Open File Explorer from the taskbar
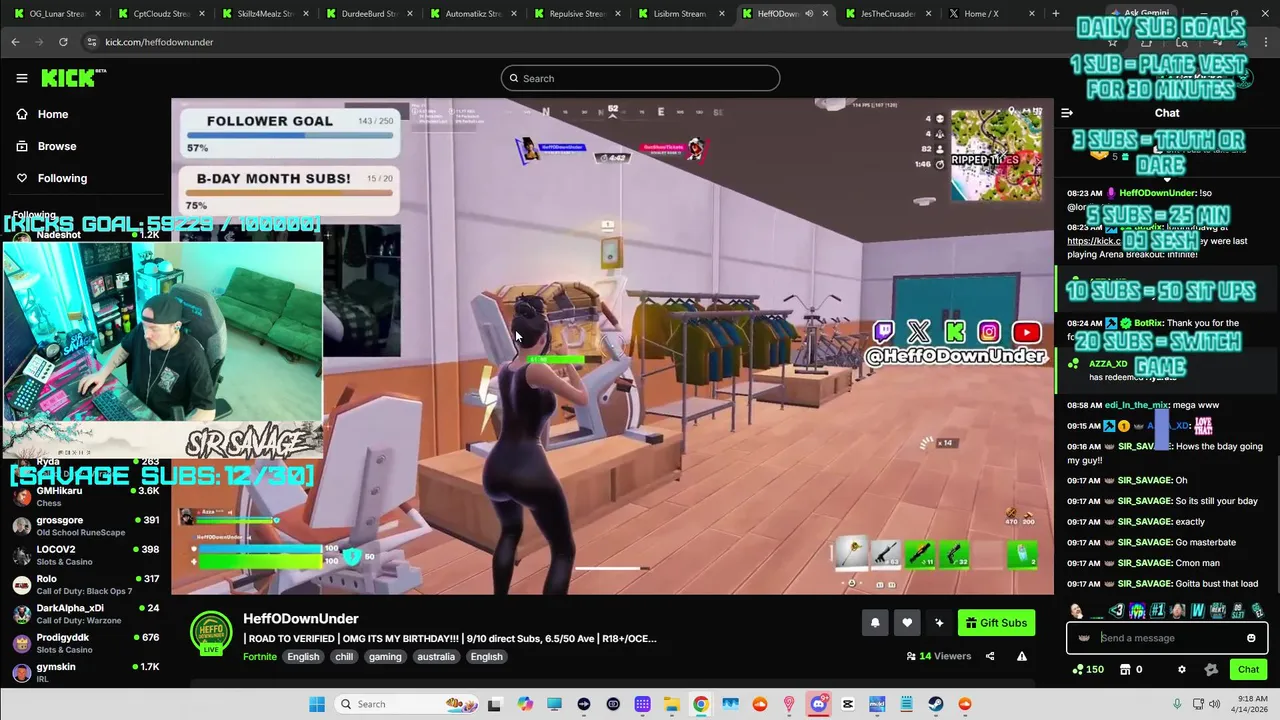This screenshot has height=720, width=1280. pos(672,704)
